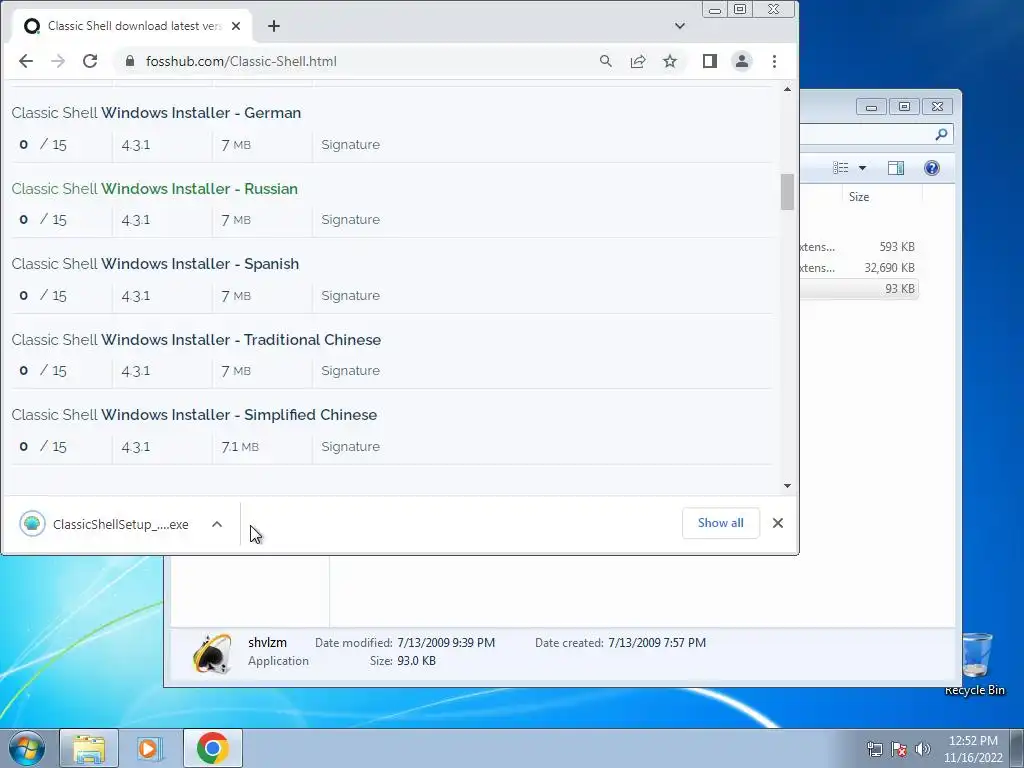
Task: Close the Classic Shell download tab
Action: click(236, 26)
